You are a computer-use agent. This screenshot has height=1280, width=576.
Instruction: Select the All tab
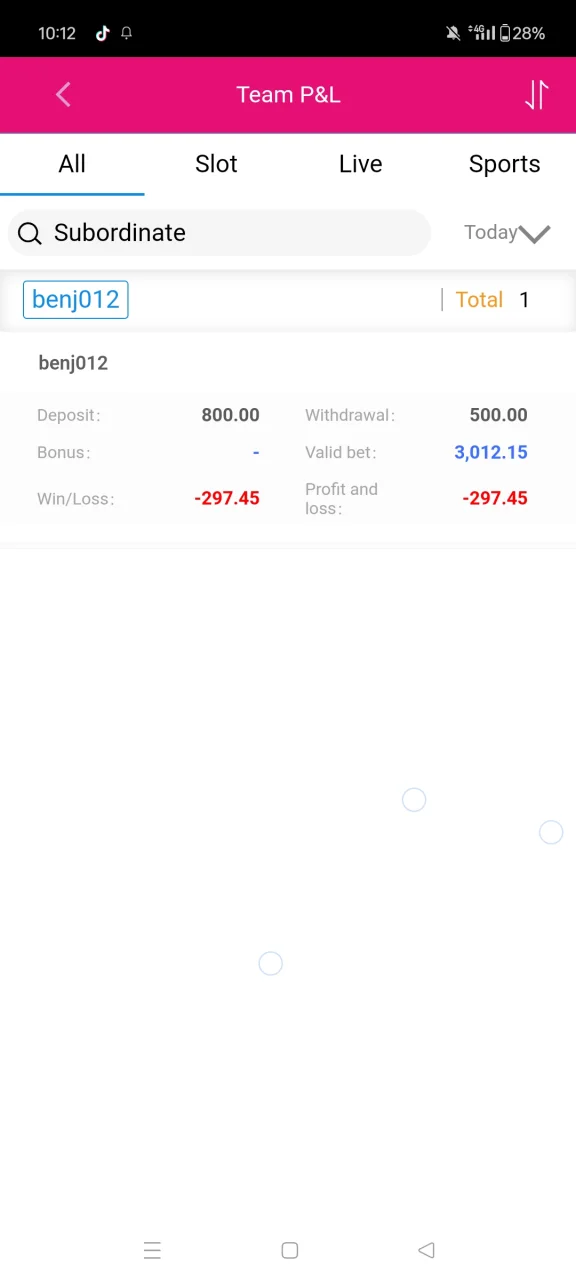coord(72,164)
